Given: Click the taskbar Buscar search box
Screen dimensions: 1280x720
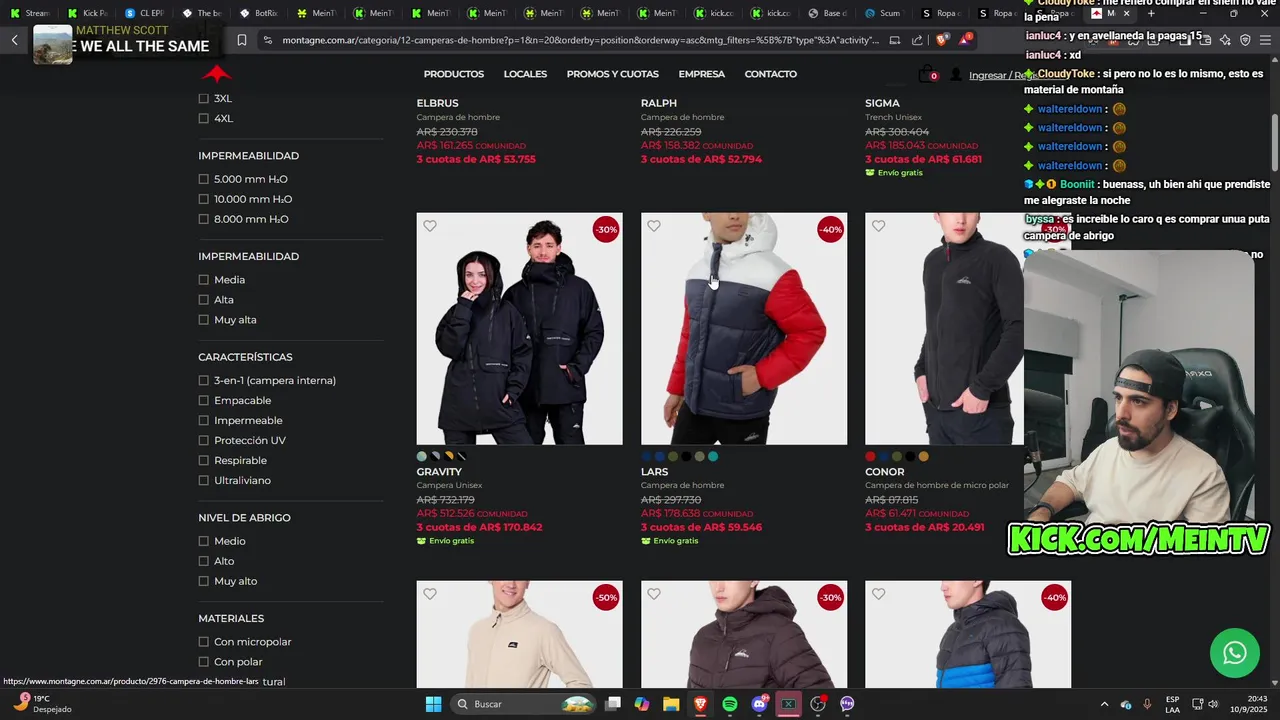Looking at the screenshot, I should [x=522, y=704].
